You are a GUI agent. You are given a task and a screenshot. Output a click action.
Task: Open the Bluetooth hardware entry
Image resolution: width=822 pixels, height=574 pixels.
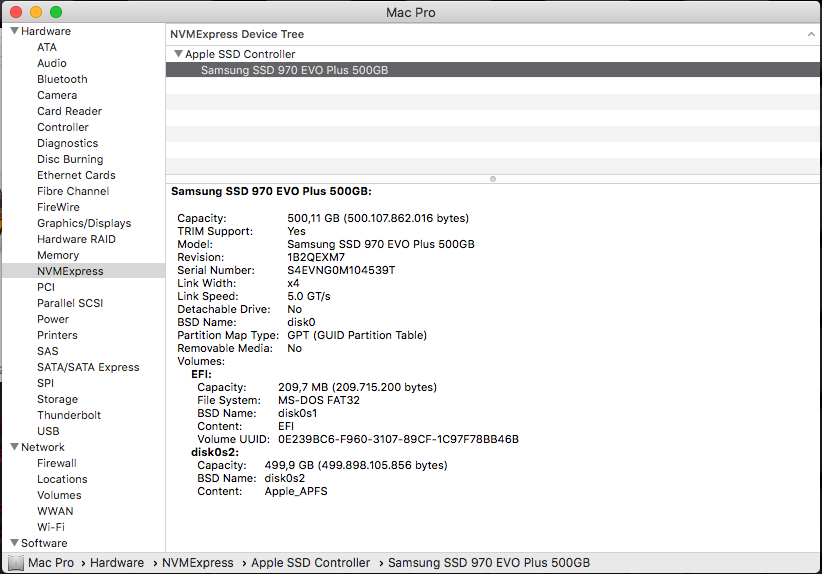[x=62, y=79]
